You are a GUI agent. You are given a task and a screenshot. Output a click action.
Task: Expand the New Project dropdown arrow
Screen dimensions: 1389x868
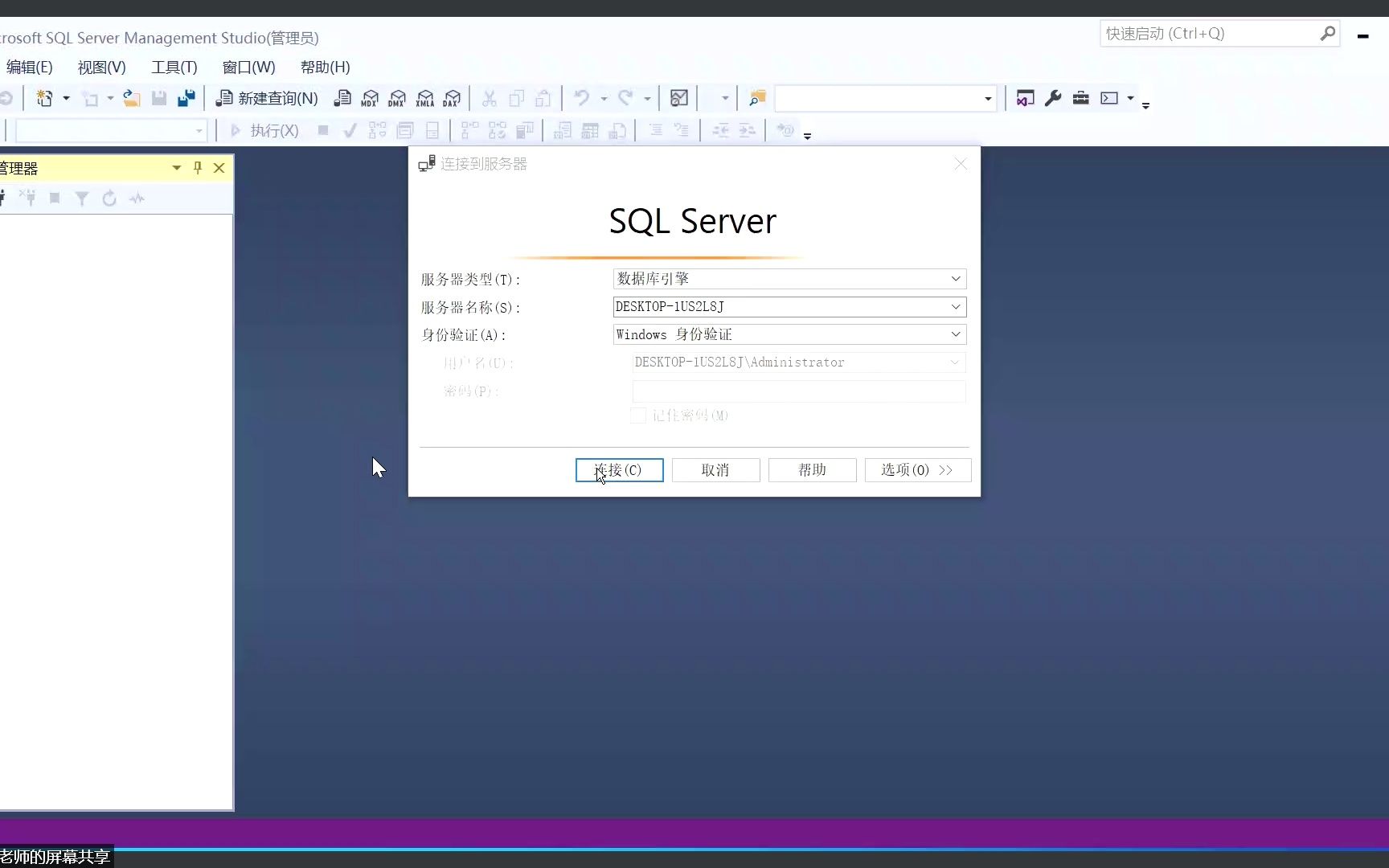[66, 98]
